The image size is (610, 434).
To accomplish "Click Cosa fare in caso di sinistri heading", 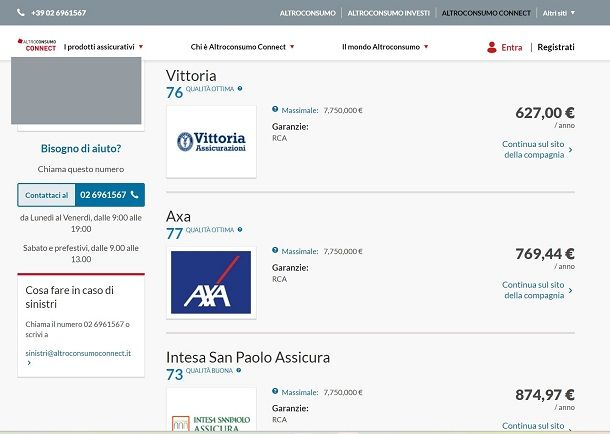I will [70, 297].
